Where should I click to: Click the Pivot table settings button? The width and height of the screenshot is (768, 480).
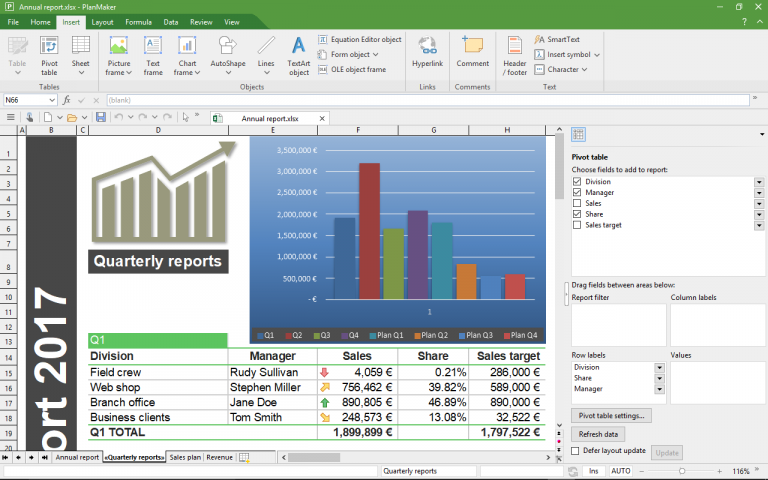click(x=612, y=415)
